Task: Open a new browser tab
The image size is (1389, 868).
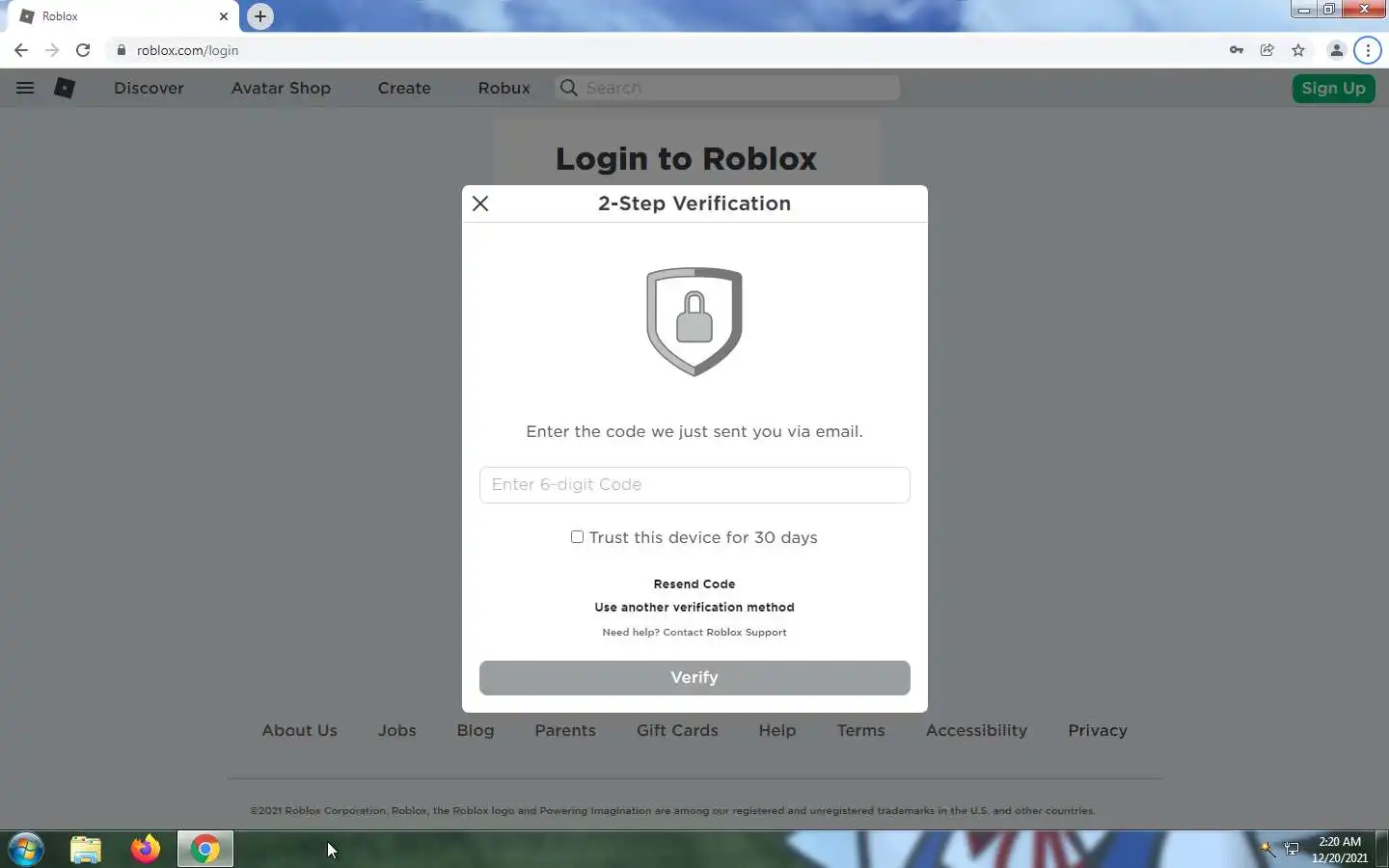Action: (260, 16)
